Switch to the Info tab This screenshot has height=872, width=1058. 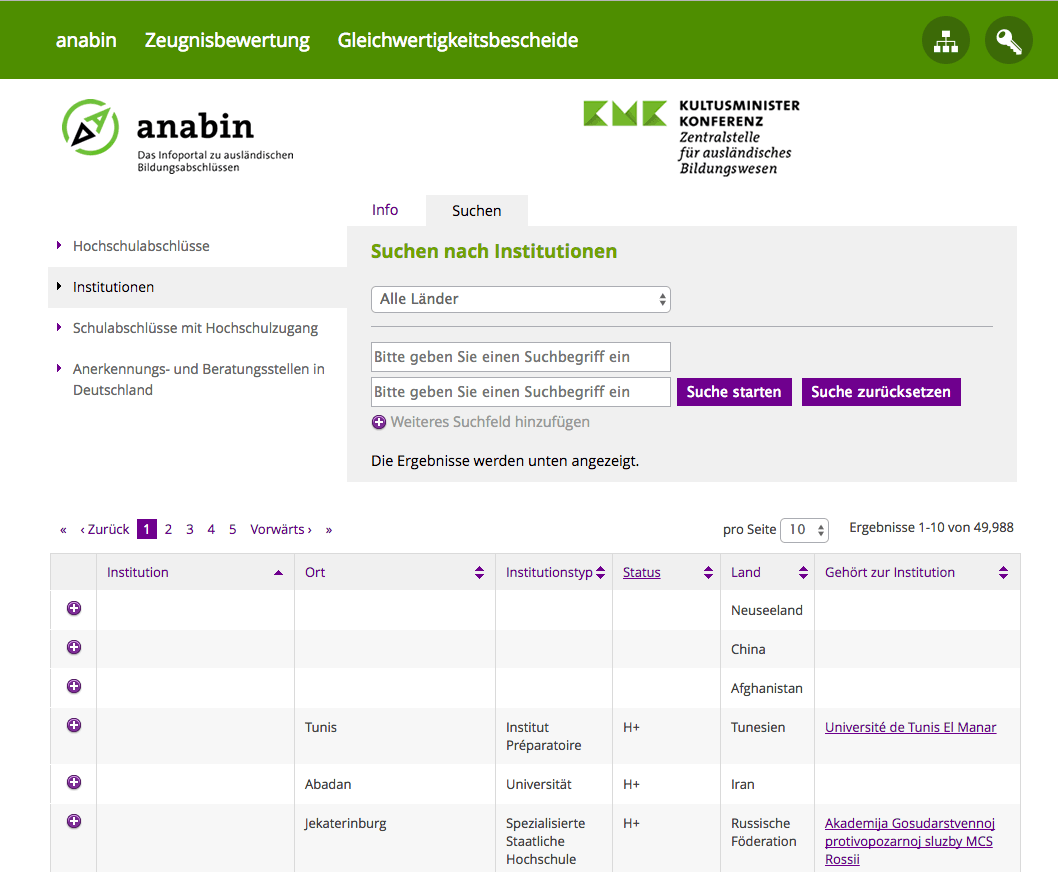point(385,210)
